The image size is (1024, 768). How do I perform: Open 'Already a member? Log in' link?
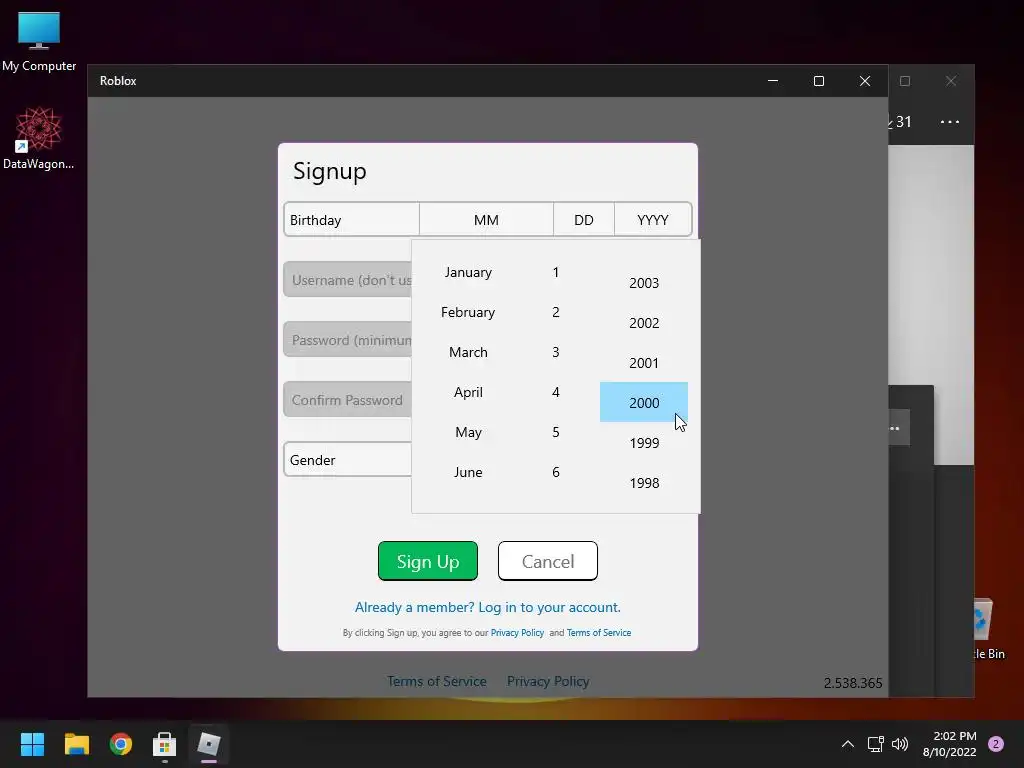(x=487, y=607)
